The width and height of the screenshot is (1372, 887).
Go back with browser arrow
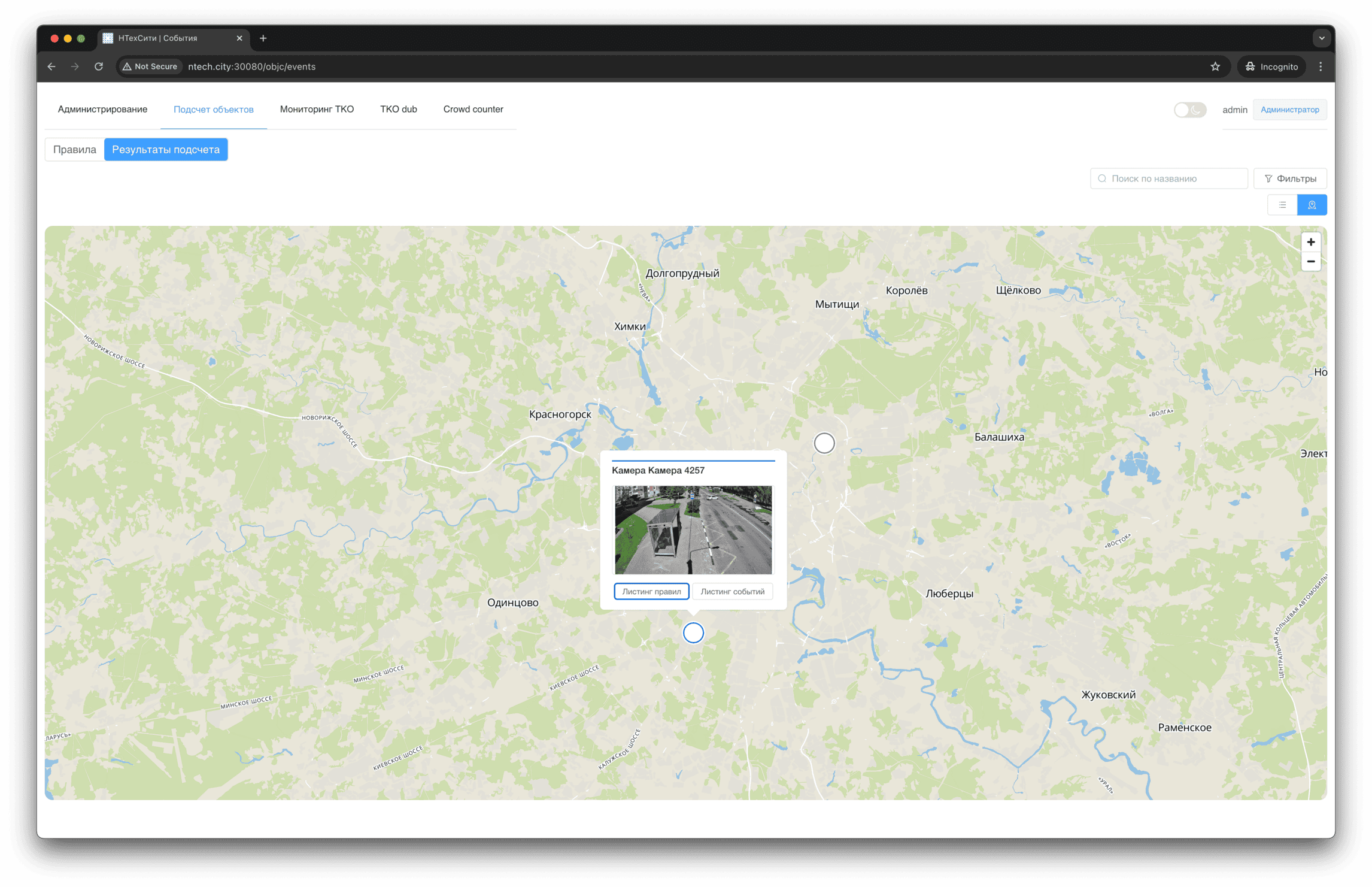(x=51, y=66)
